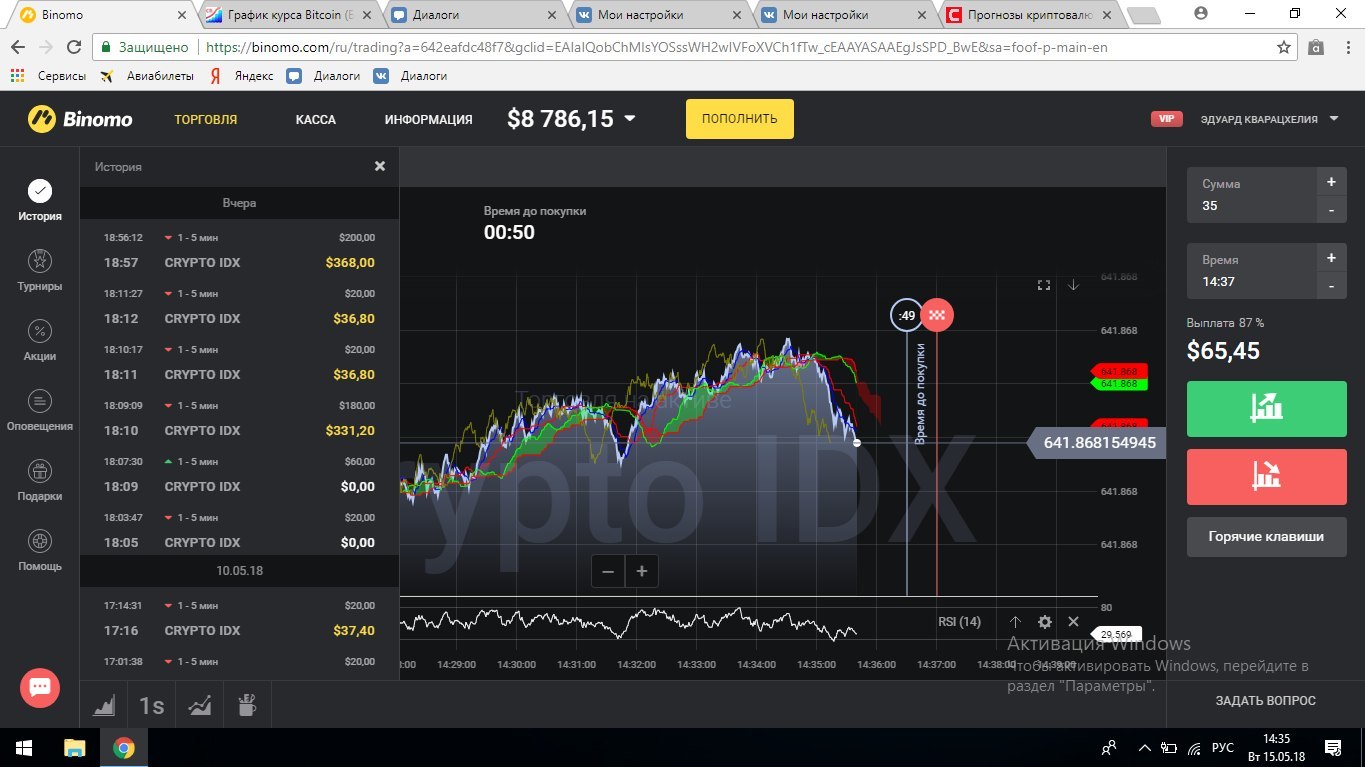Open the КАССА menu item
The width and height of the screenshot is (1365, 767).
coord(316,119)
